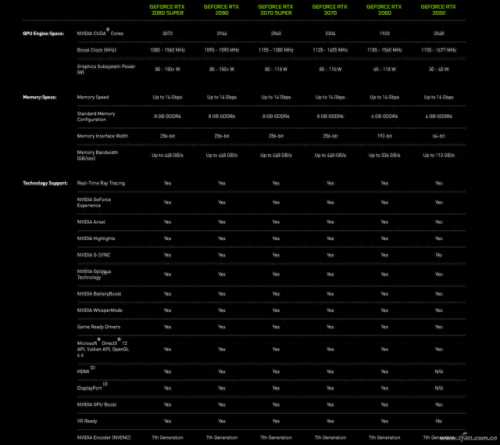The image size is (500, 445).
Task: Click 'Graphics Subsystem Power (W)' row label
Action: [106, 69]
